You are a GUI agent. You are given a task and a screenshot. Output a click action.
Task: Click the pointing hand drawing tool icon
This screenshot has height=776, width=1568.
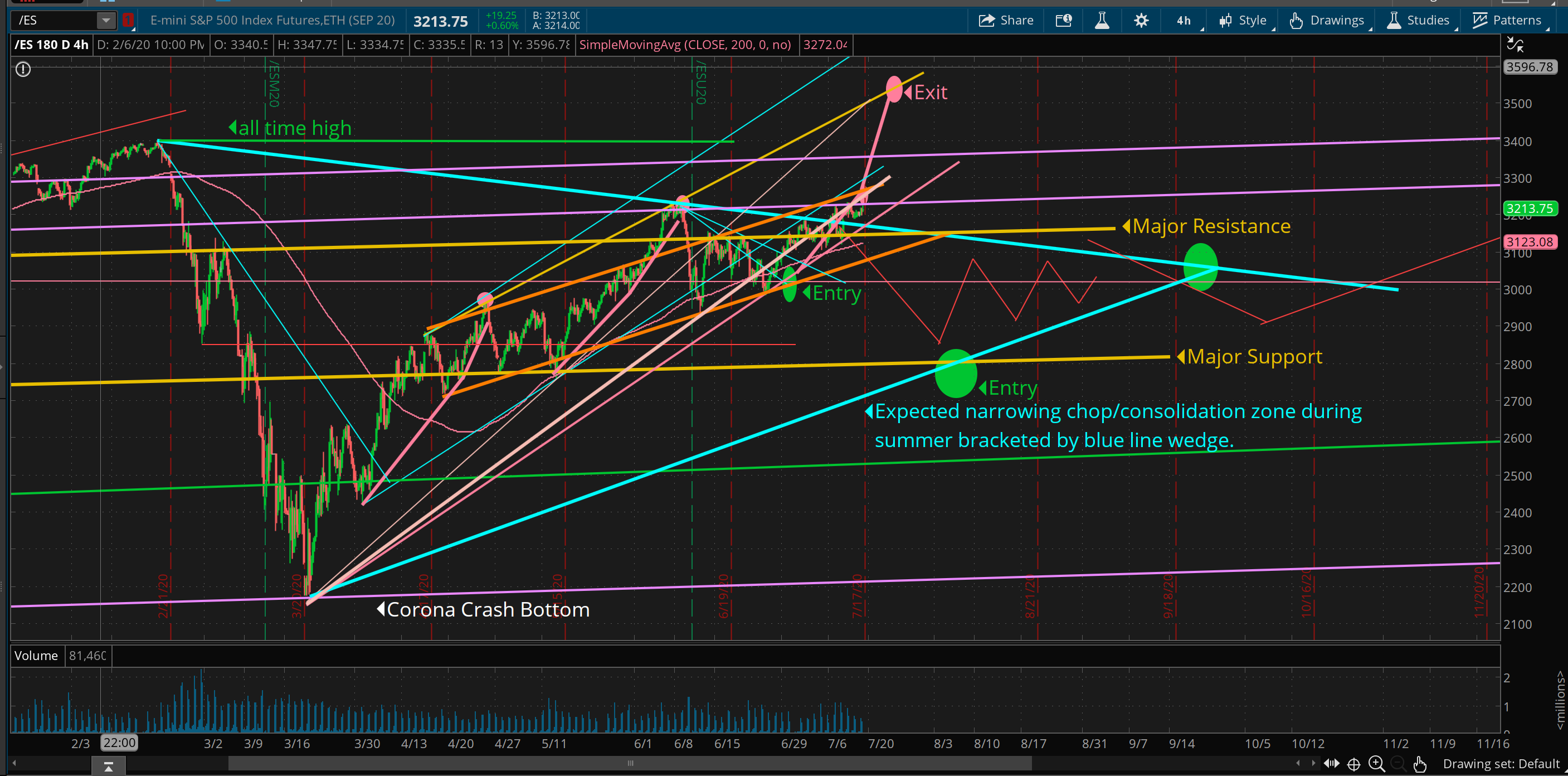point(1420,764)
